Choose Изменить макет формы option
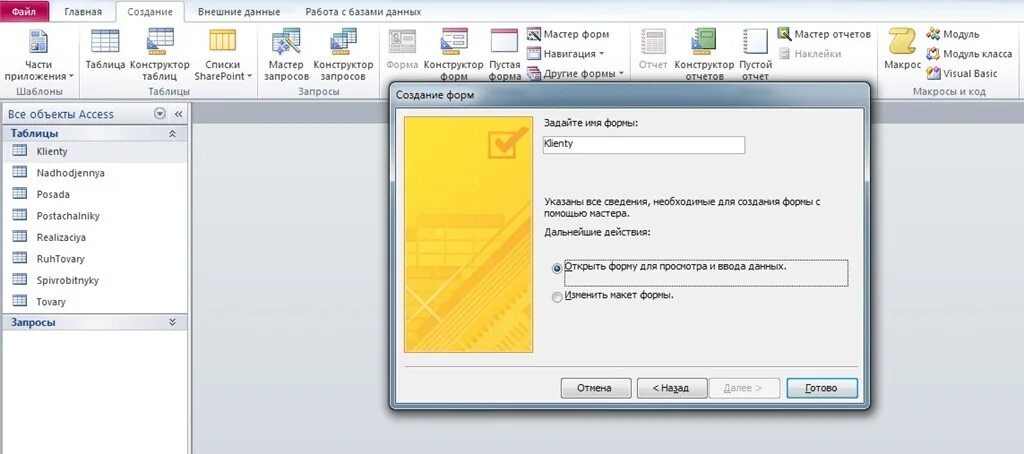Viewport: 1024px width, 454px height. tap(557, 297)
